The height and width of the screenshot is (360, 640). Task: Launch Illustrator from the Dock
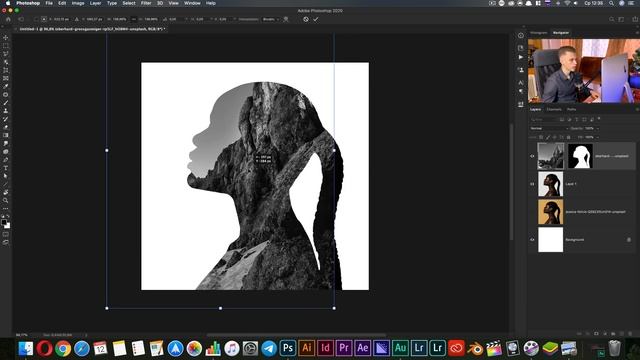307,348
